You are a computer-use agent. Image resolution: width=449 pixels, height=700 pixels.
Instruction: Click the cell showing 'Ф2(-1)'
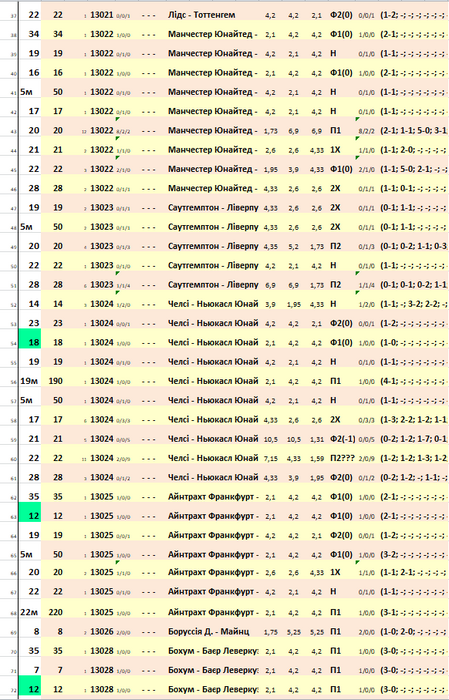[x=342, y=438]
